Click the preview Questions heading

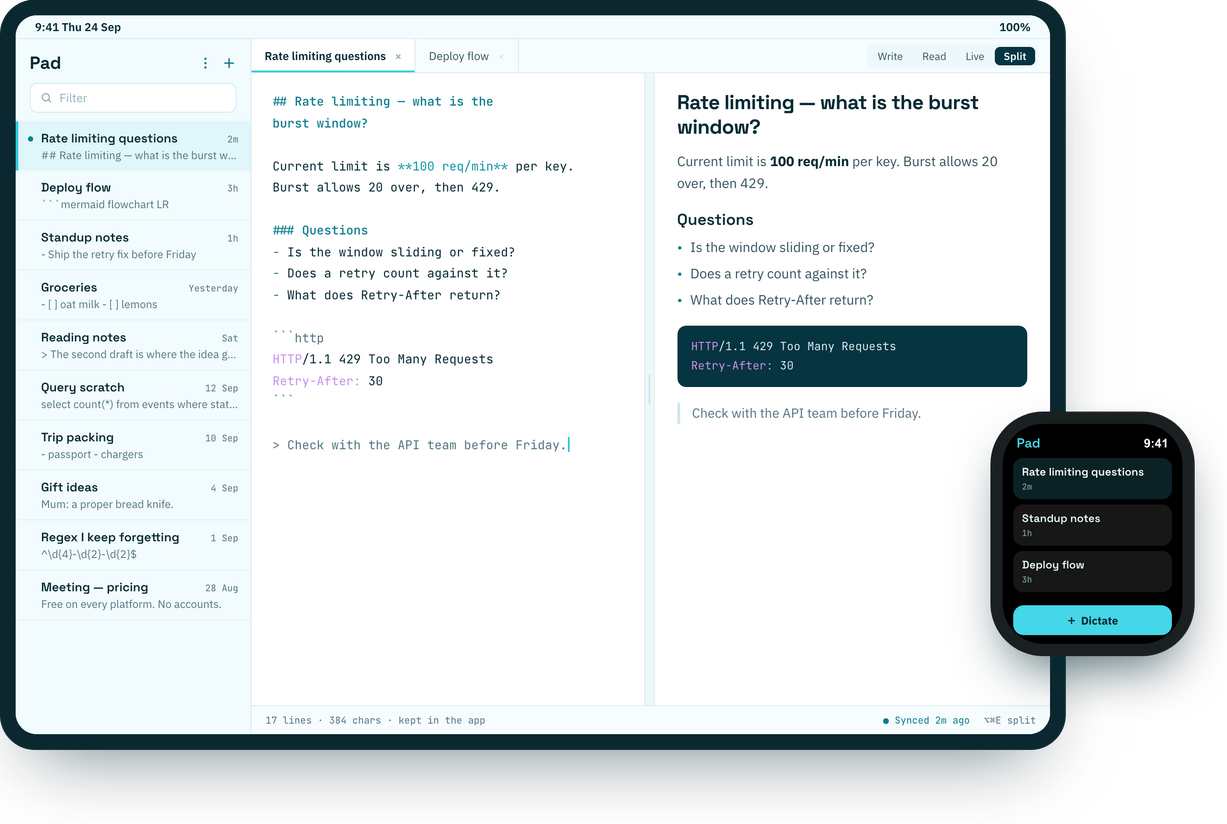tap(715, 220)
